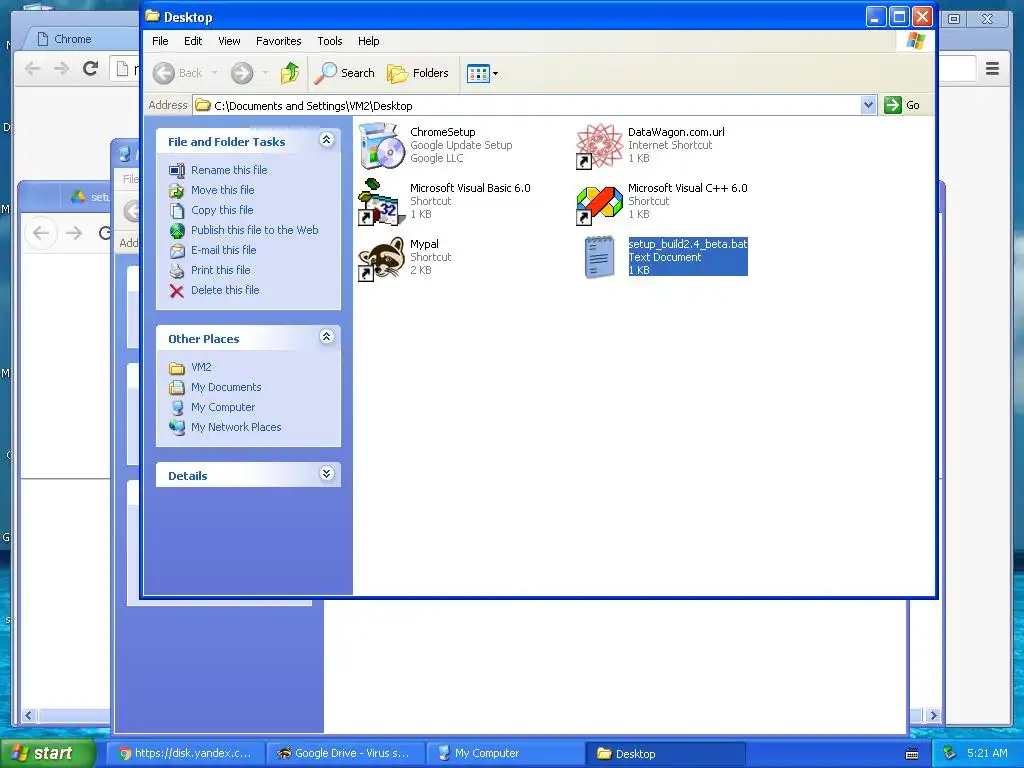Click scroll left arrow in background window
Viewport: 1024px width, 768px height.
(x=28, y=716)
